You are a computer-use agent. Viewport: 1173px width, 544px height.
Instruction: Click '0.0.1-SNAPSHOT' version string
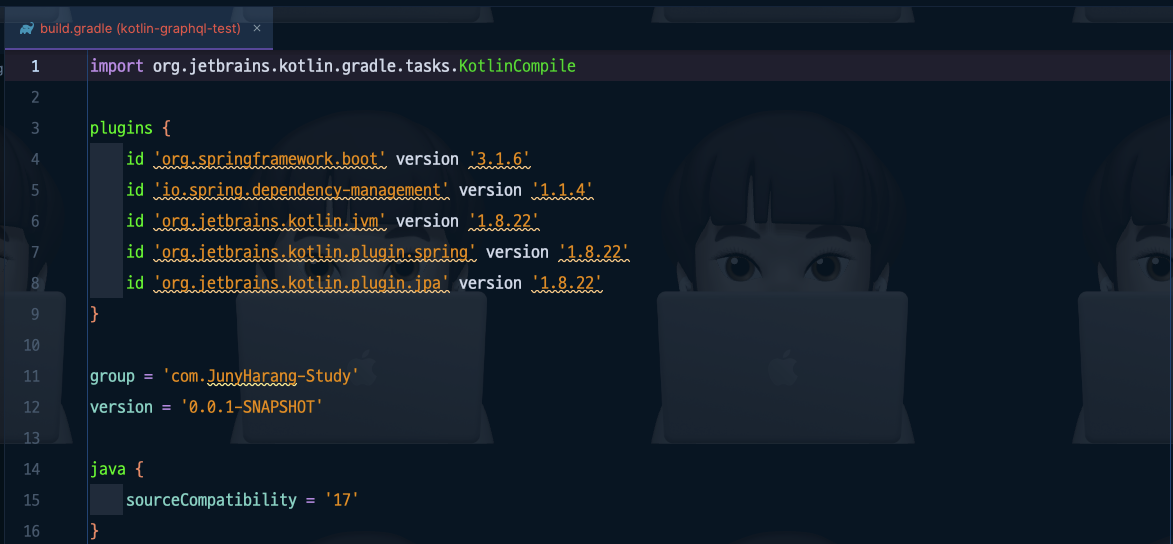[x=251, y=407]
